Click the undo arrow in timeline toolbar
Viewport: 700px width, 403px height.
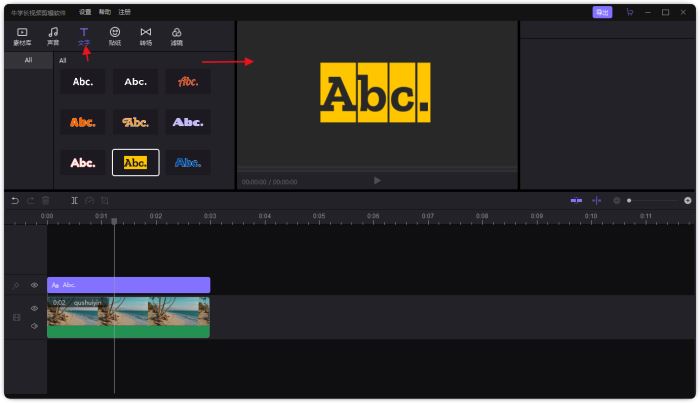(x=15, y=201)
